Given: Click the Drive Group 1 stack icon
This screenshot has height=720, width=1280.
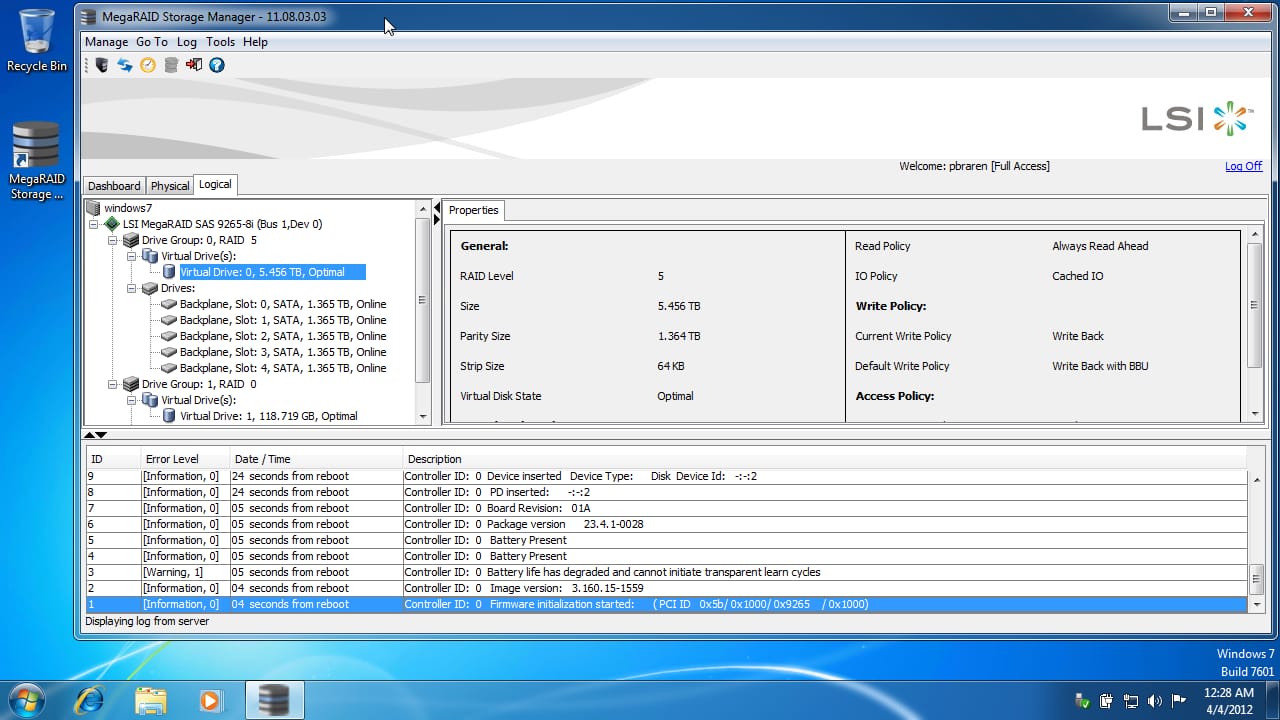Looking at the screenshot, I should [131, 384].
